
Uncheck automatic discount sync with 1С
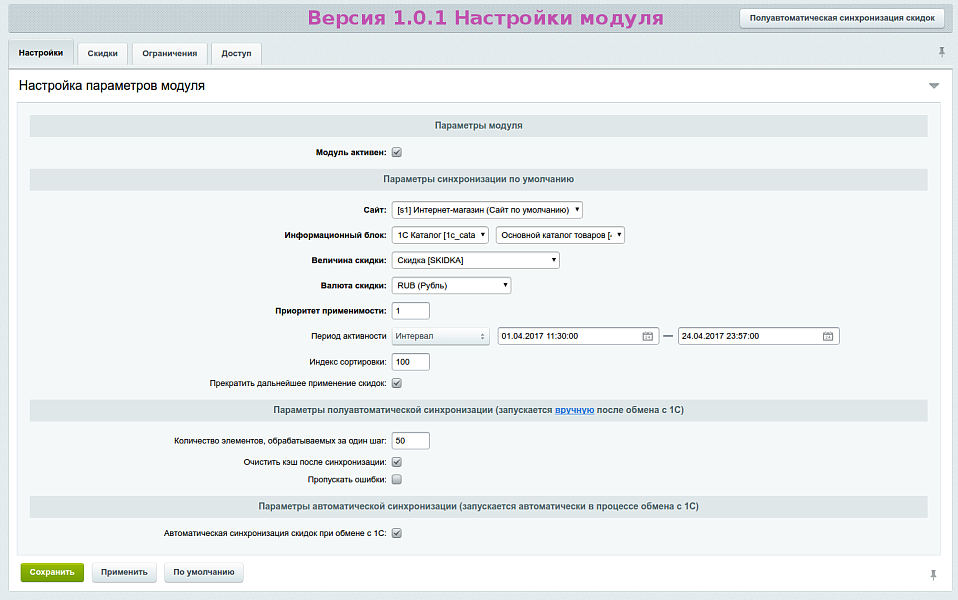click(396, 533)
